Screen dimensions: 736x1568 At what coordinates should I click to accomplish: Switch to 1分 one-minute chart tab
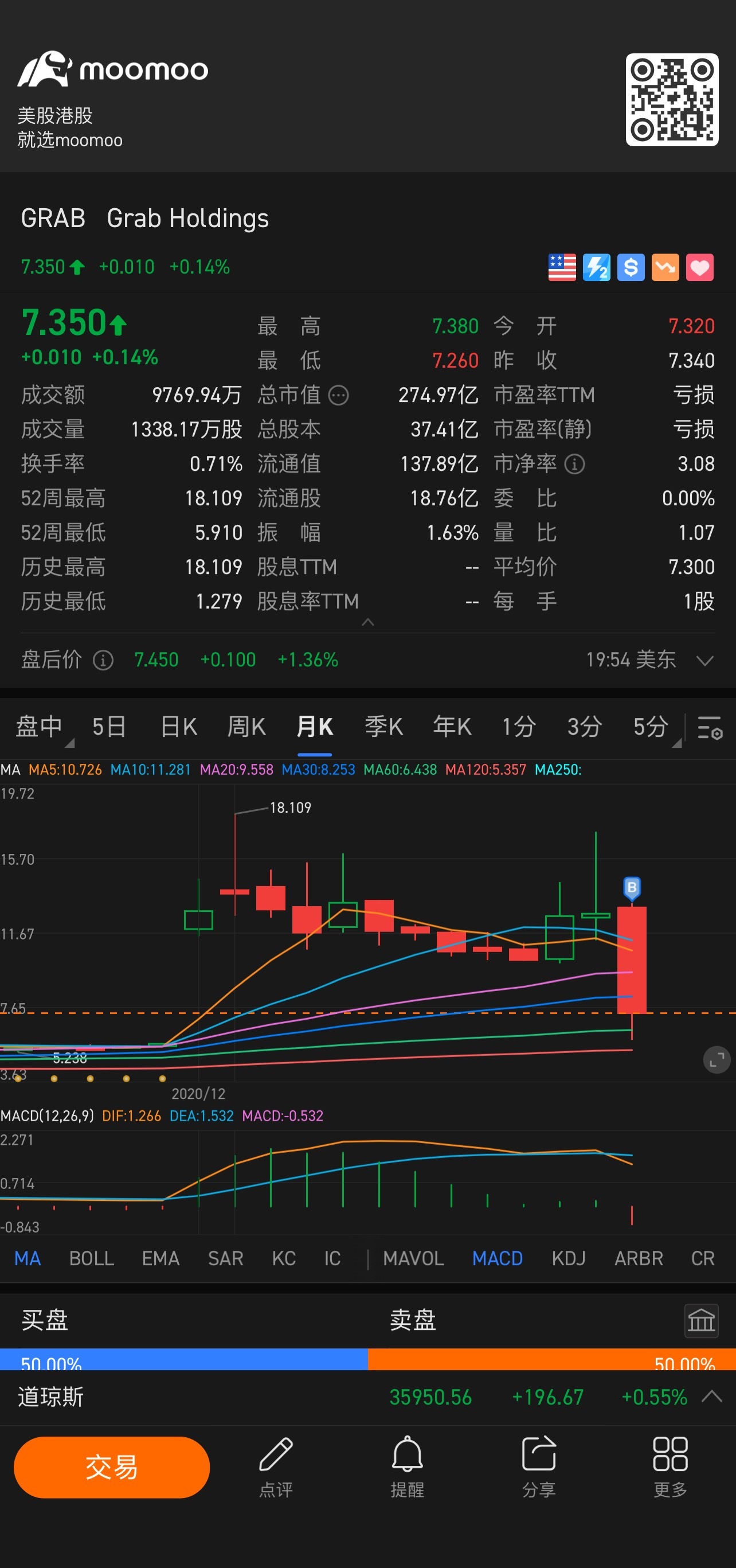click(519, 726)
